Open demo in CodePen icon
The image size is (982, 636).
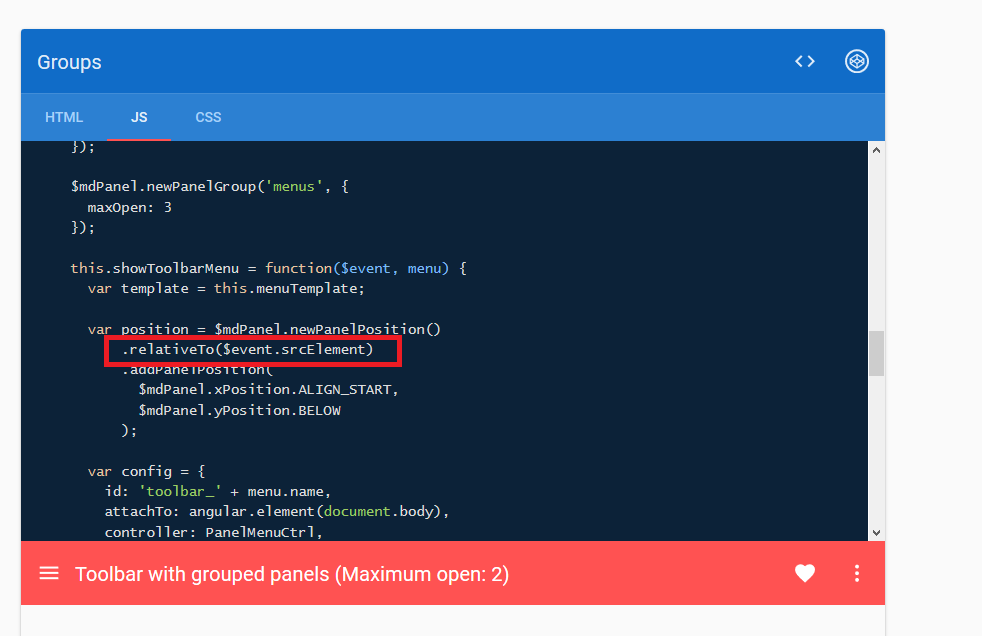(x=857, y=61)
